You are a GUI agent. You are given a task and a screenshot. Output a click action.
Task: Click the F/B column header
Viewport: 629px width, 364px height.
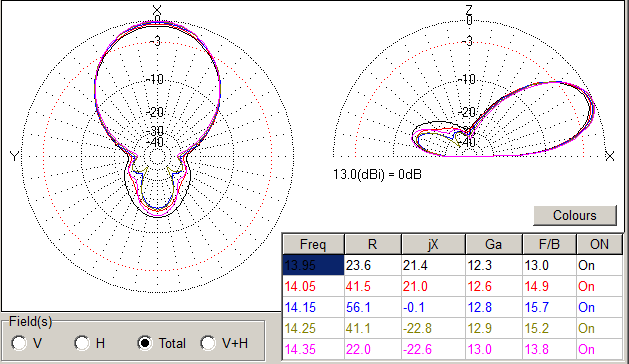tap(549, 244)
